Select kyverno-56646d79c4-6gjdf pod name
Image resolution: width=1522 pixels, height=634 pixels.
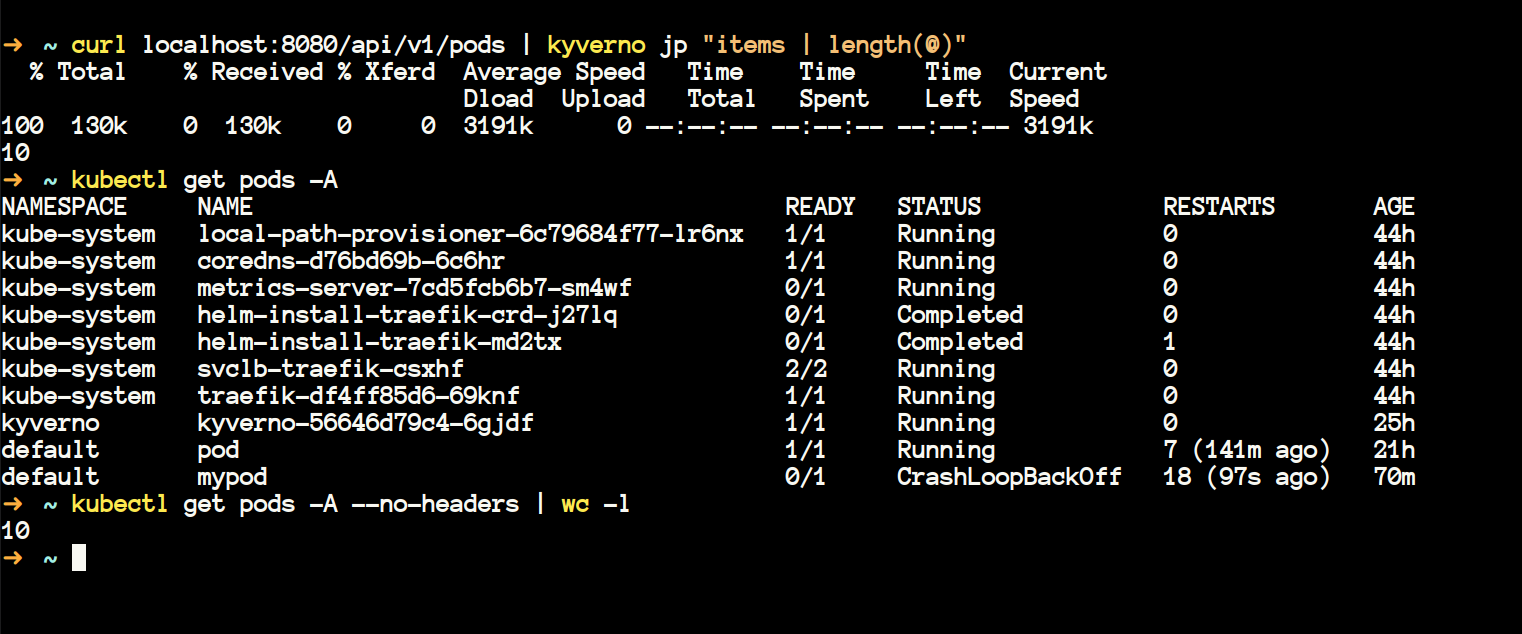(365, 423)
